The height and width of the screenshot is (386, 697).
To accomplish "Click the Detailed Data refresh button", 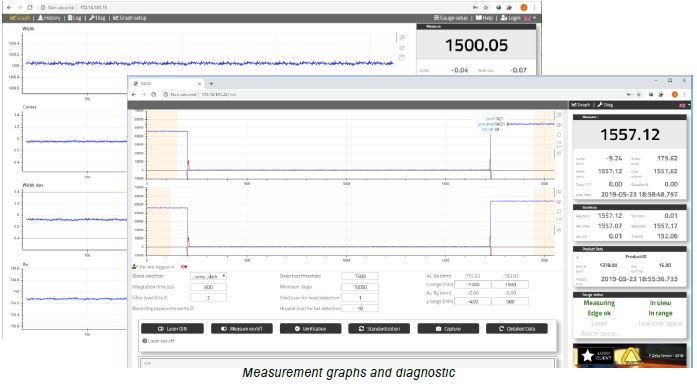I will 517,329.
